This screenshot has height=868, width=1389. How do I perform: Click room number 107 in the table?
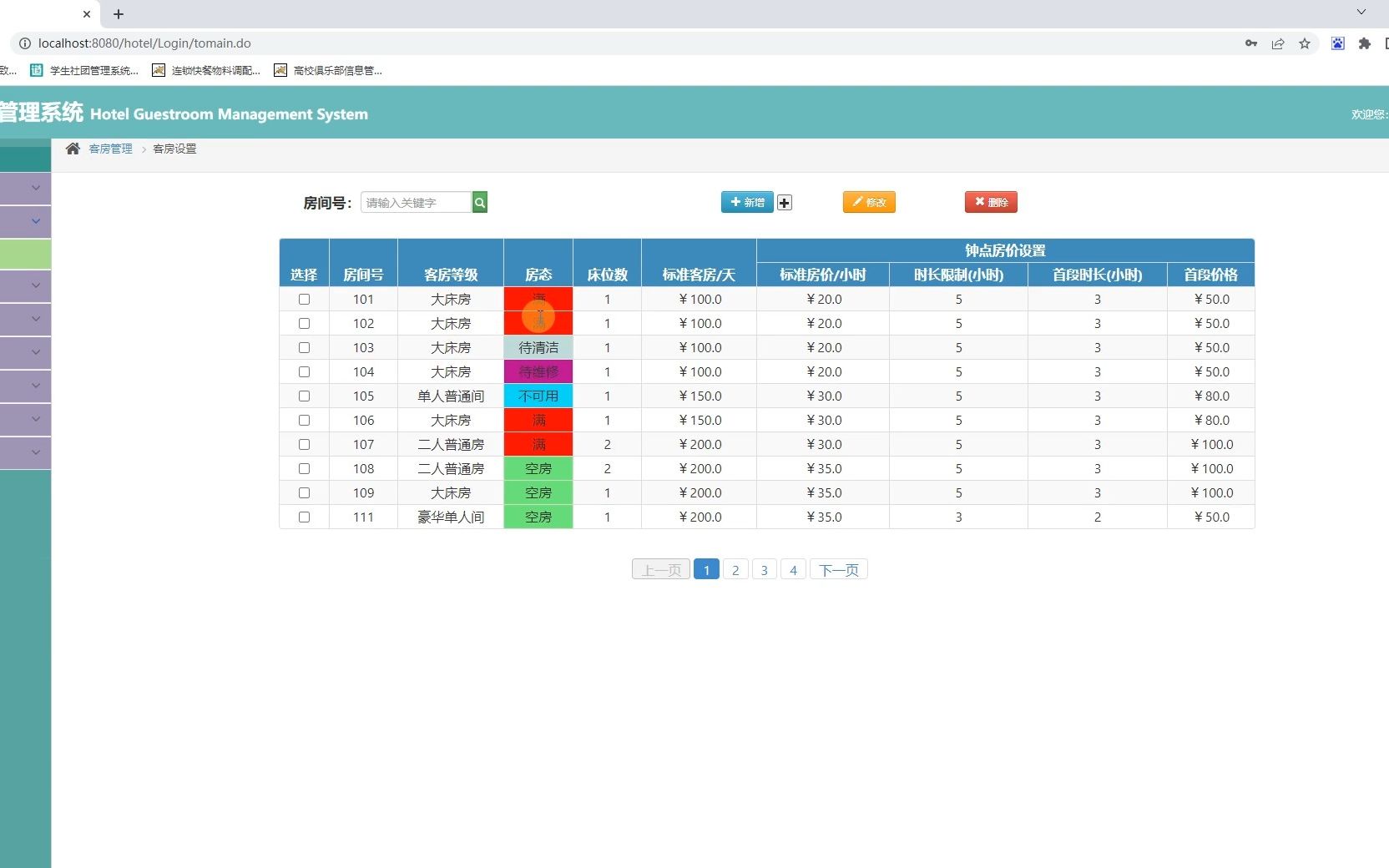pyautogui.click(x=363, y=444)
